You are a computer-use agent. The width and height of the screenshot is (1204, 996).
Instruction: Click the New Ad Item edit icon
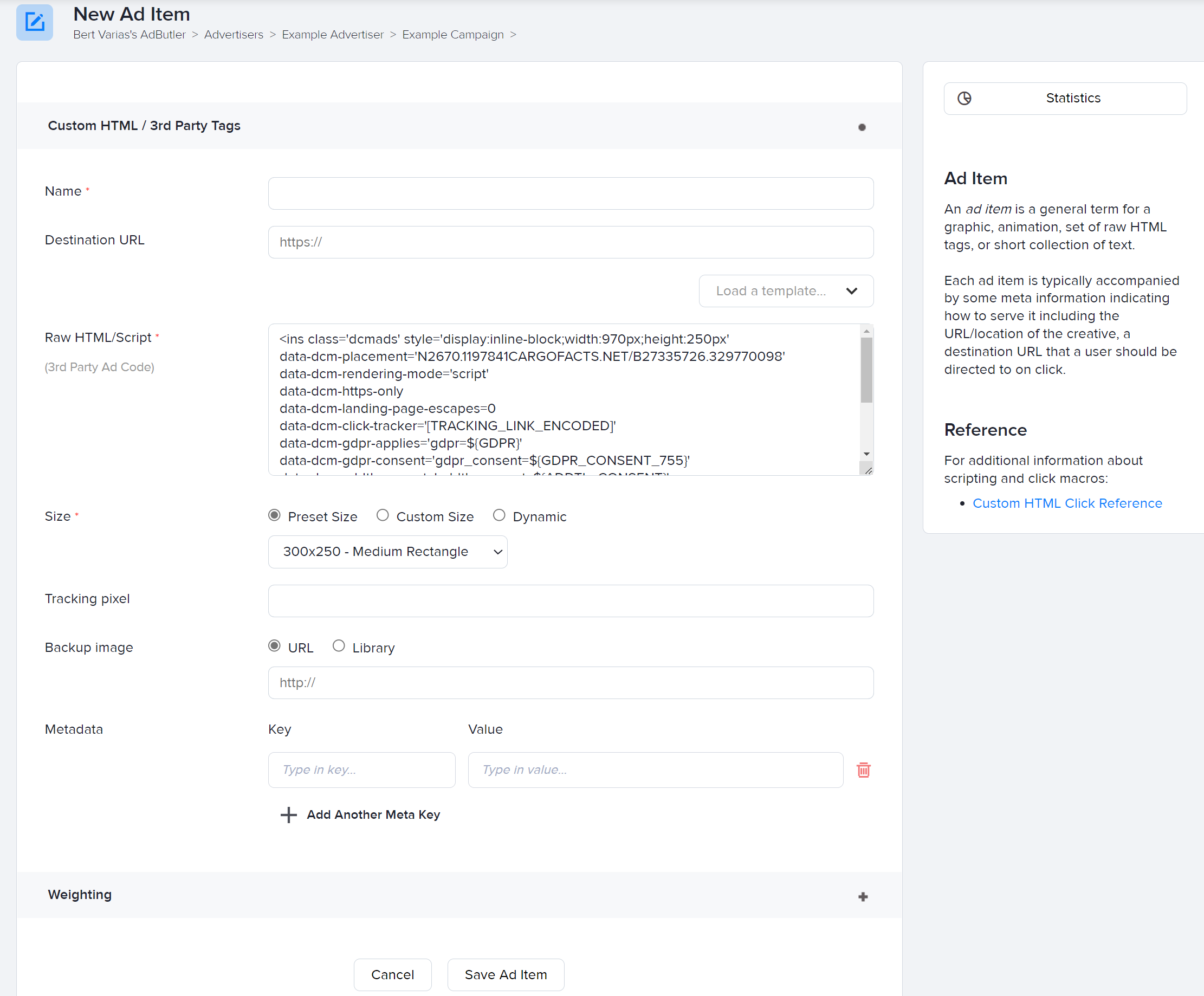point(34,22)
